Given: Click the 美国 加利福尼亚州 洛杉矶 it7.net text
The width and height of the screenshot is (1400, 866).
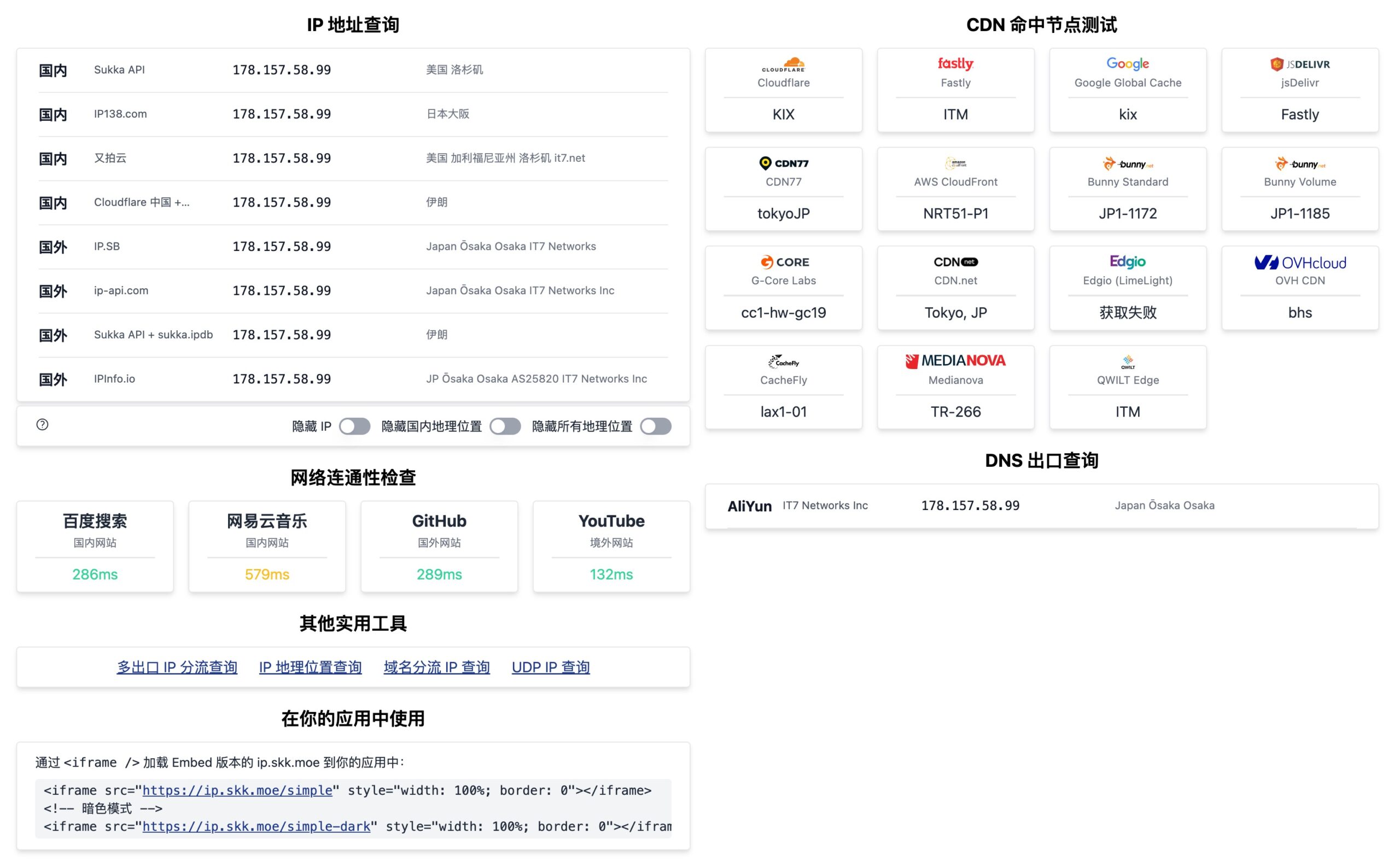Looking at the screenshot, I should click(x=505, y=158).
